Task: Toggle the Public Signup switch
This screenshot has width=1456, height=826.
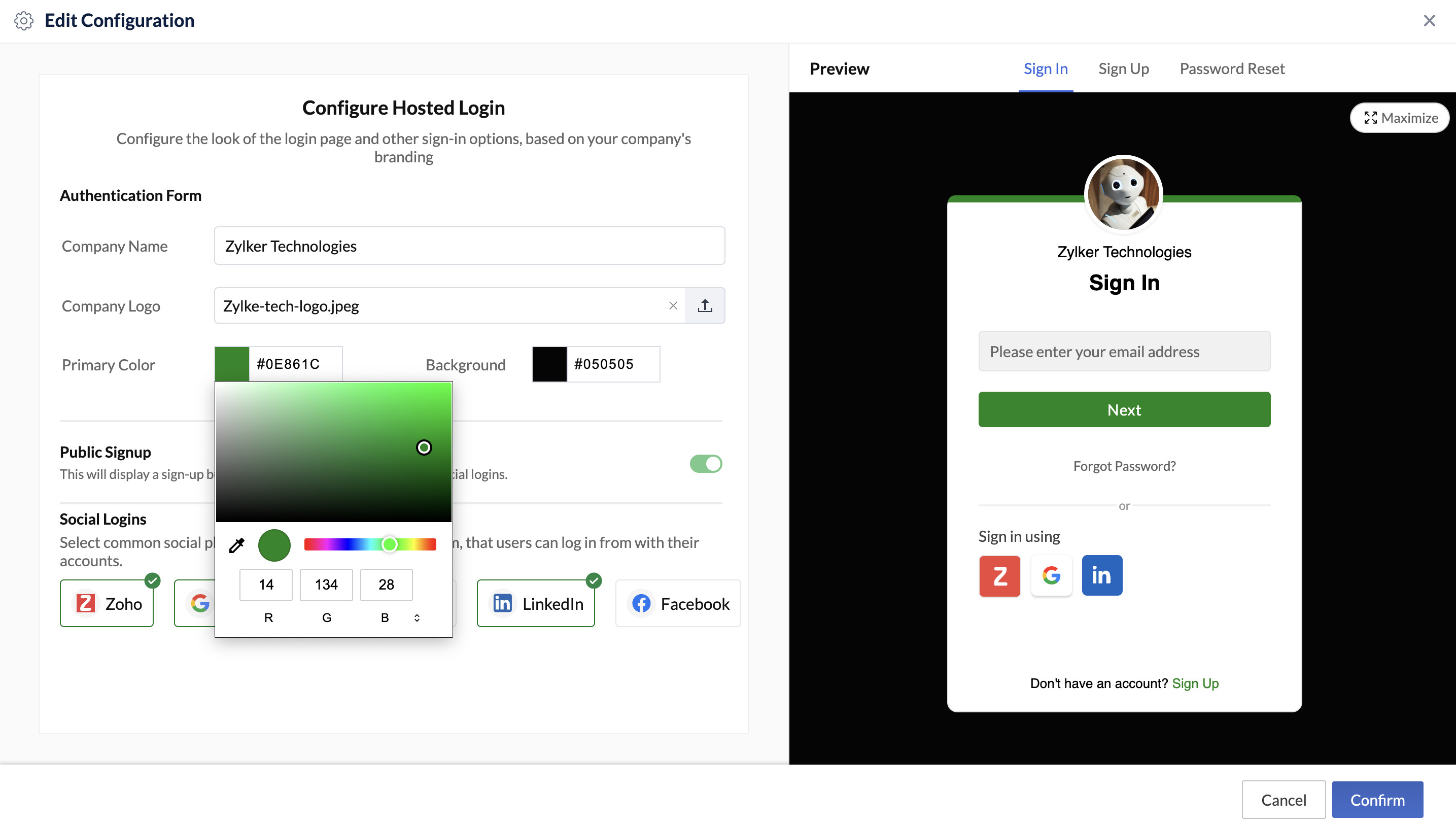Action: point(706,463)
